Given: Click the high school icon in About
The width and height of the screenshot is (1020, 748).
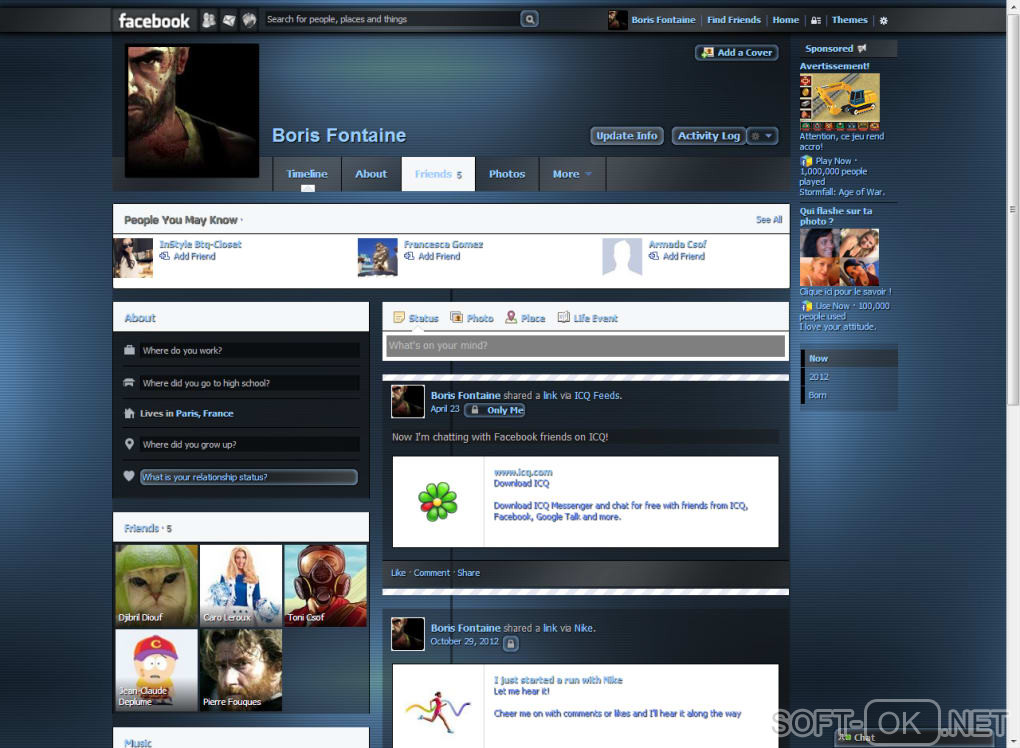Looking at the screenshot, I should (129, 382).
